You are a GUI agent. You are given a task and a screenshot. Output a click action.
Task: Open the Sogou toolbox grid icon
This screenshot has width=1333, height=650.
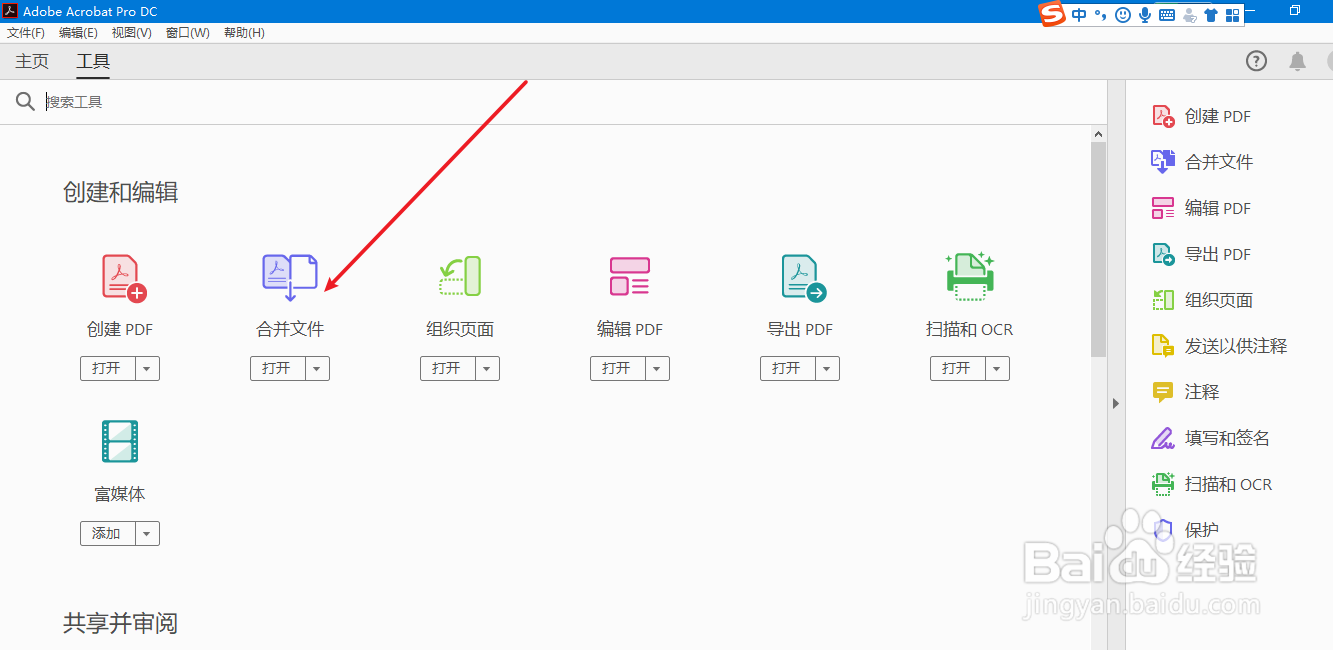(x=1233, y=15)
